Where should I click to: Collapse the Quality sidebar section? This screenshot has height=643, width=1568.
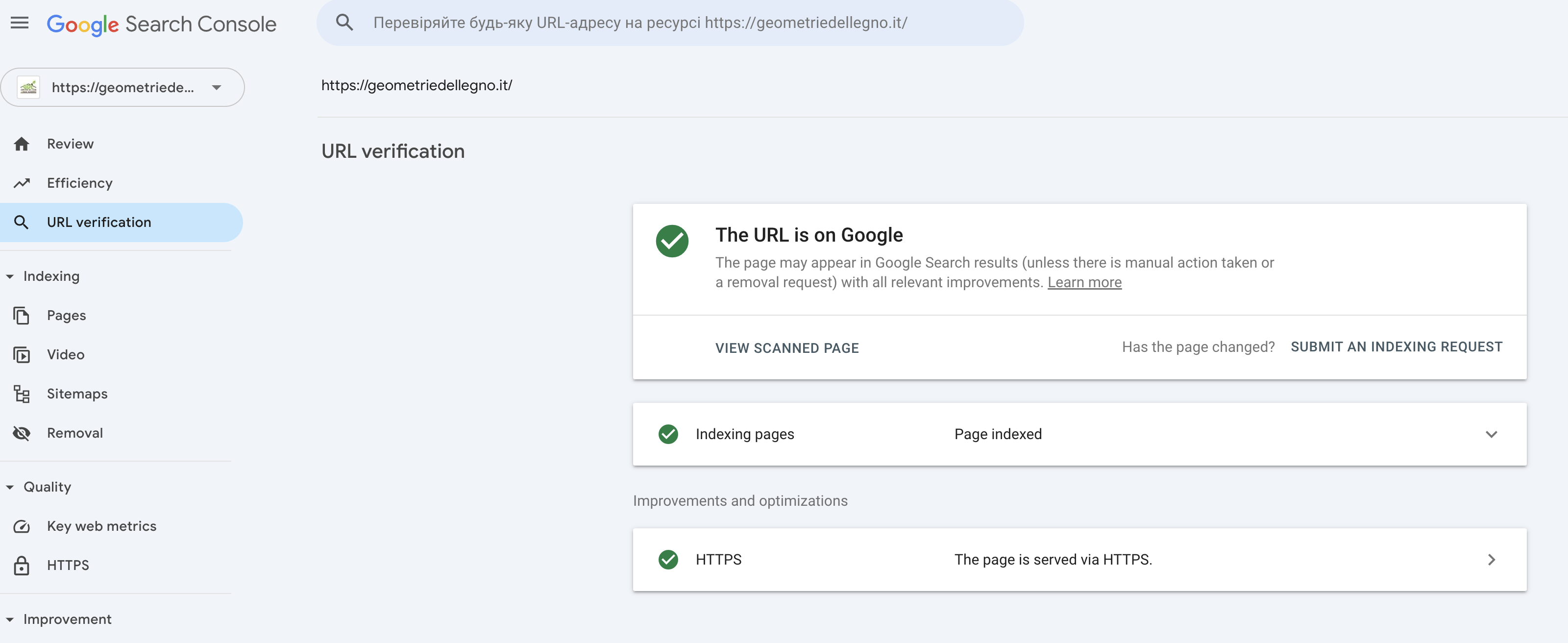point(10,487)
